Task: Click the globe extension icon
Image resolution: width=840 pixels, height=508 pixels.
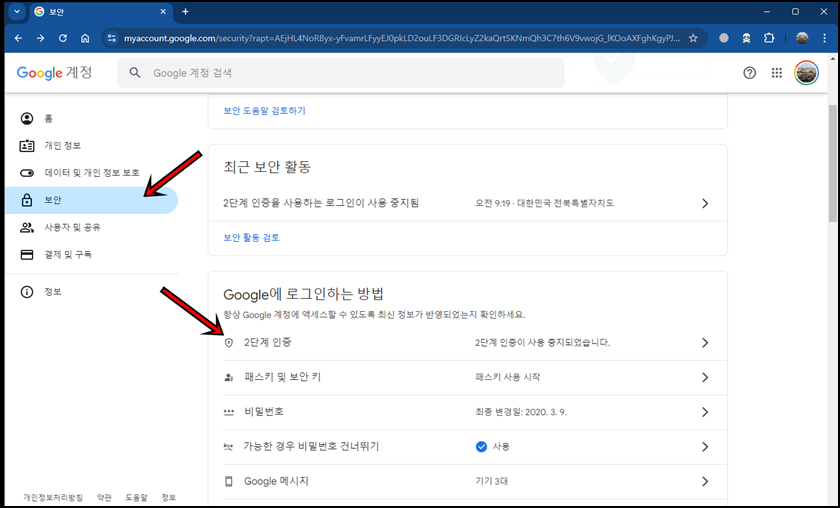Action: click(x=724, y=38)
